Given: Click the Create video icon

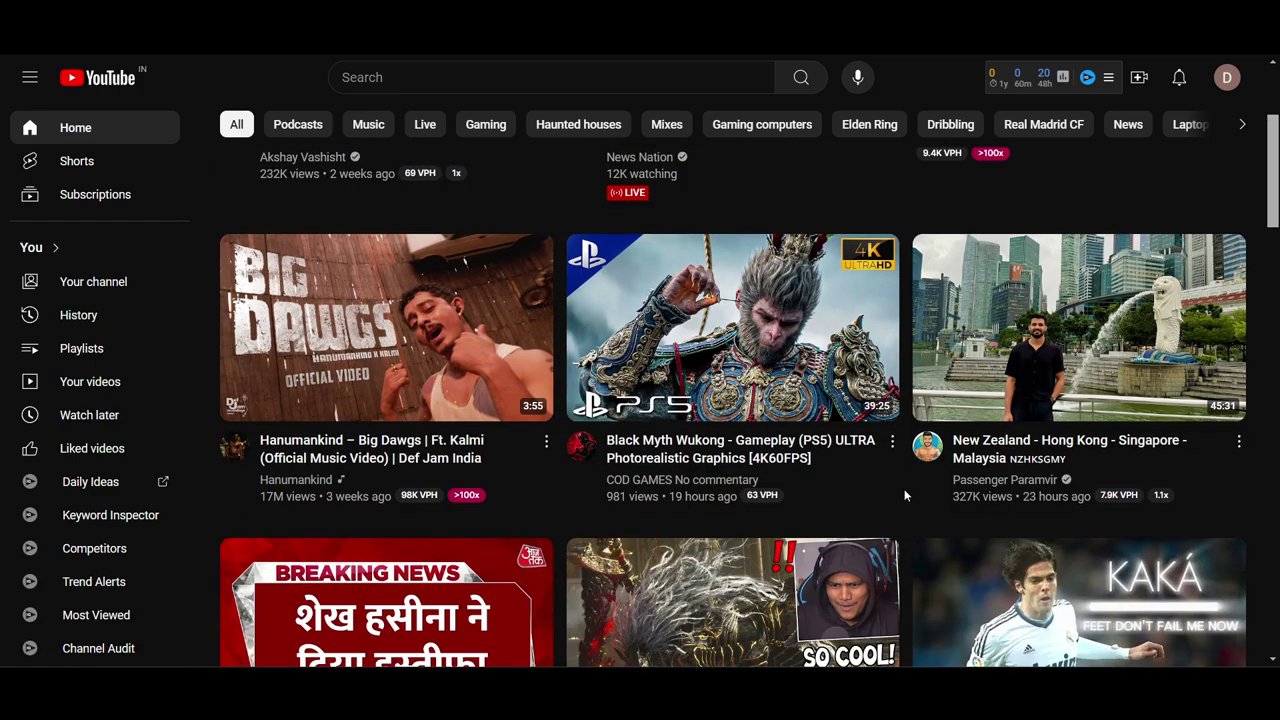Looking at the screenshot, I should tap(1139, 77).
